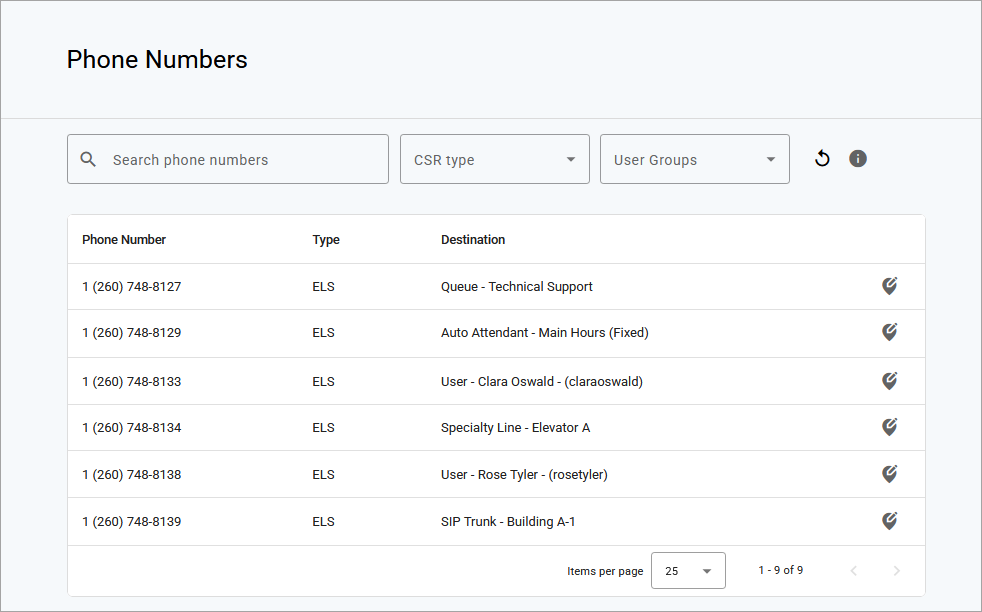The height and width of the screenshot is (612, 982).
Task: Edit location for Queue - Technical Support row
Action: [889, 287]
